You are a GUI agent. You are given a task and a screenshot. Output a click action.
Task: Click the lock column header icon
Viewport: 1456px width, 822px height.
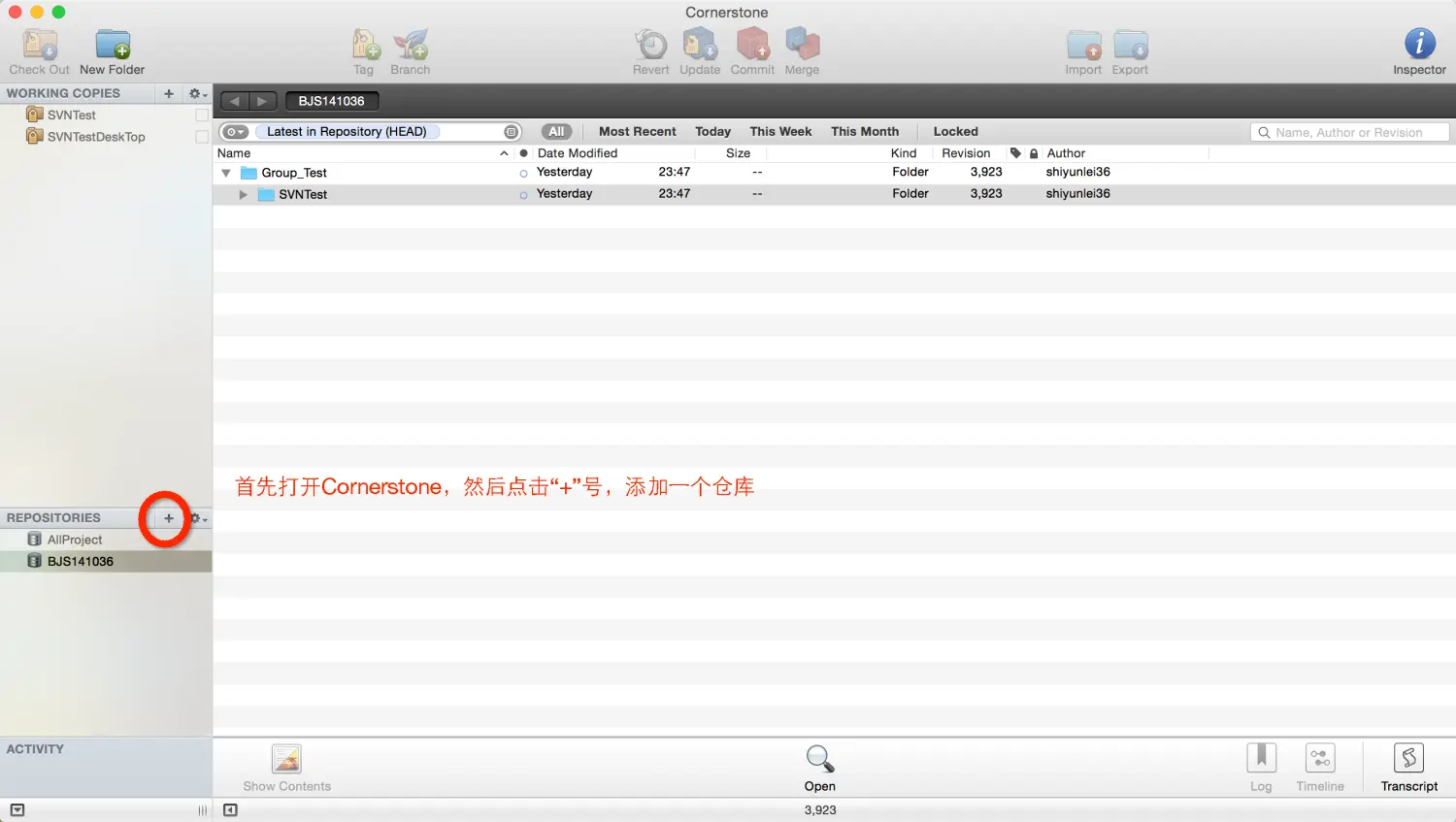1034,153
